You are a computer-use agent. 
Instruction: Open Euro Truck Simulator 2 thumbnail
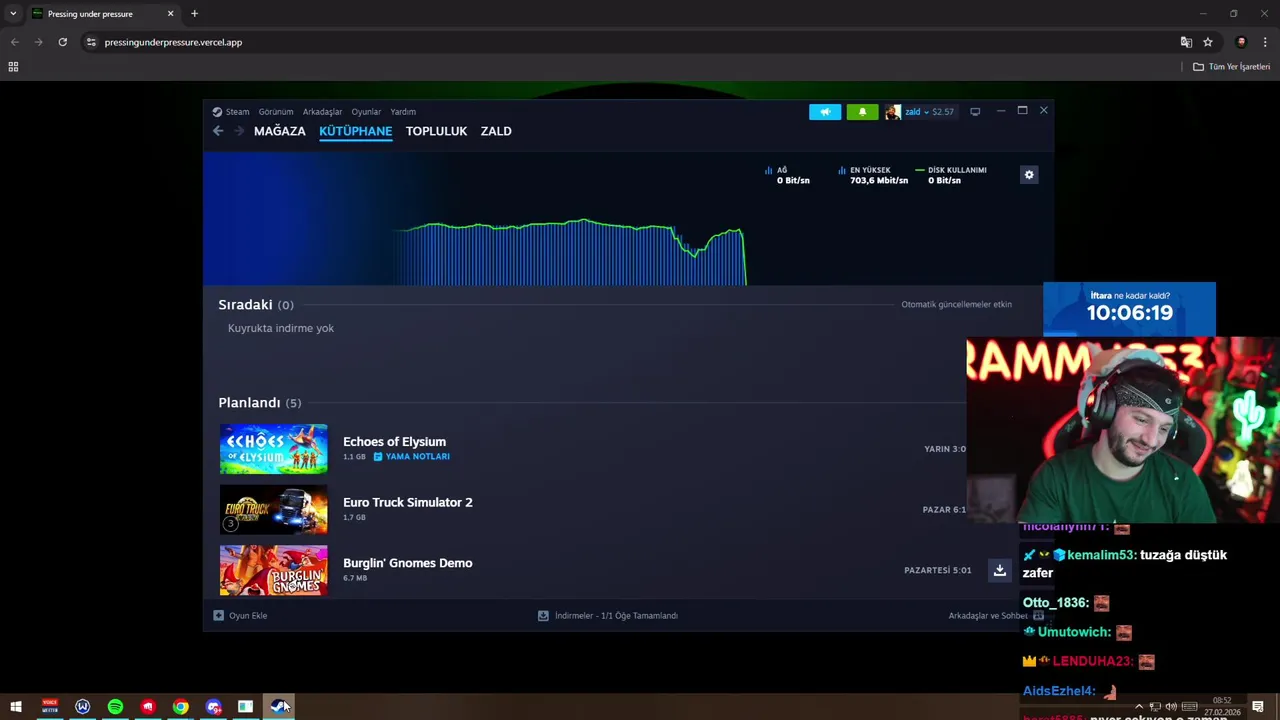[x=273, y=510]
